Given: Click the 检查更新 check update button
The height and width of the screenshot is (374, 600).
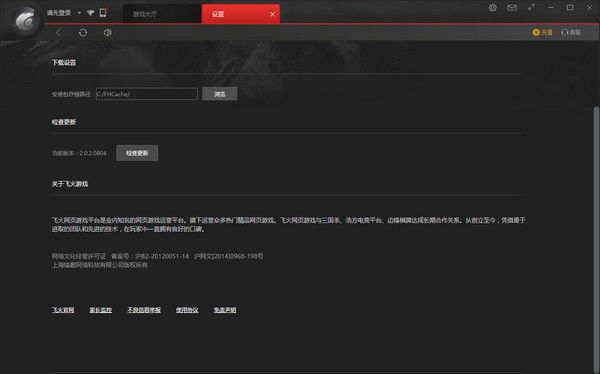Looking at the screenshot, I should click(137, 153).
